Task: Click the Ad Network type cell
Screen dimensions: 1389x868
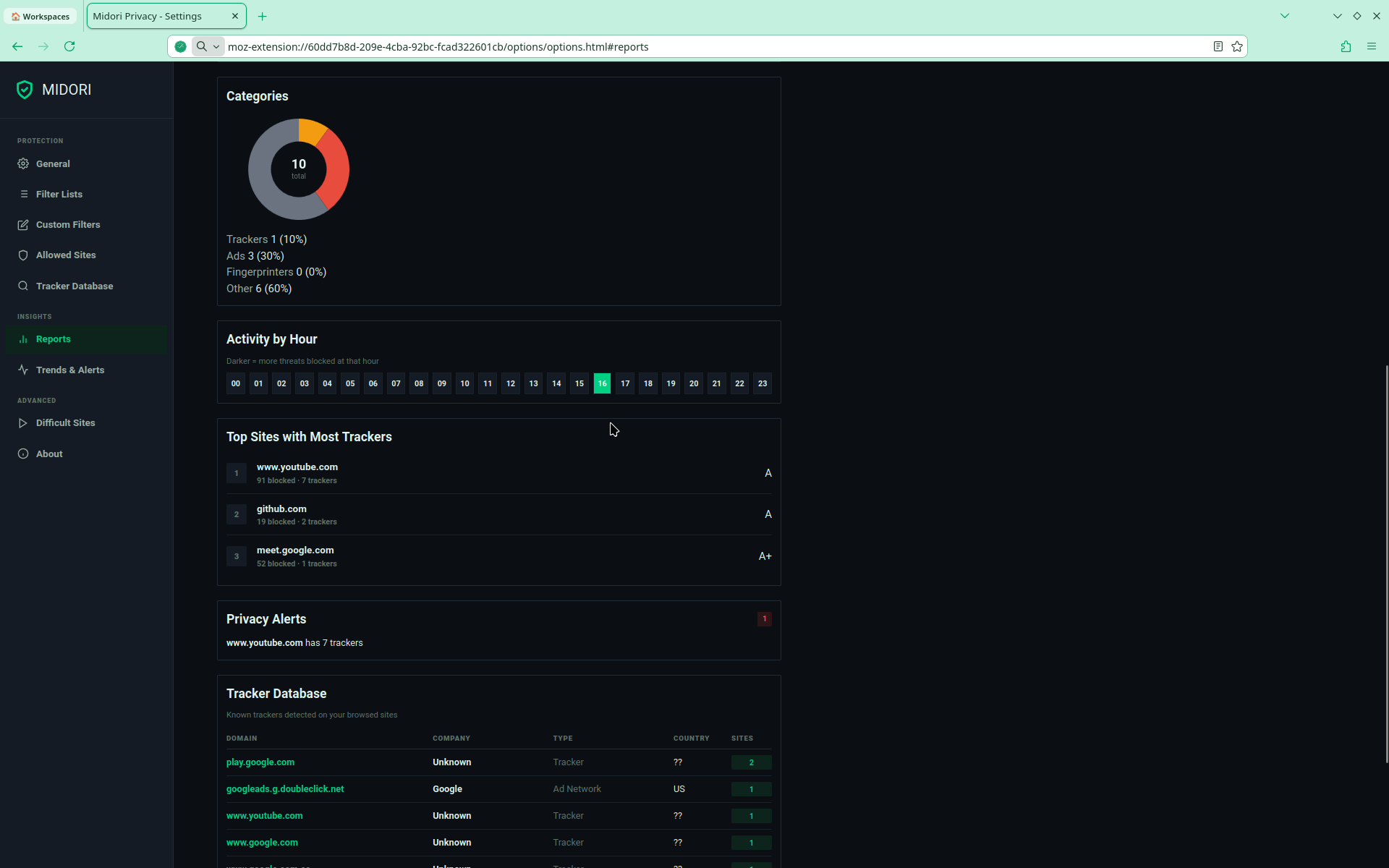Action: 577,789
